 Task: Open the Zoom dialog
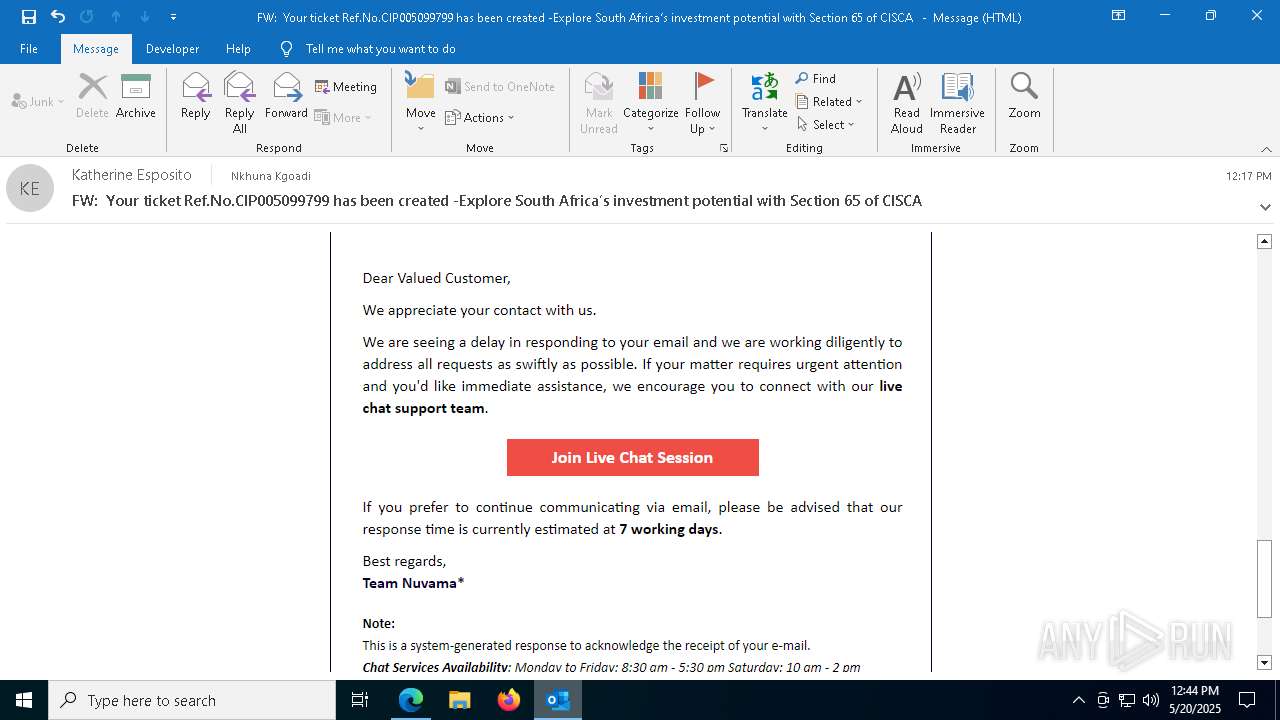pos(1024,96)
